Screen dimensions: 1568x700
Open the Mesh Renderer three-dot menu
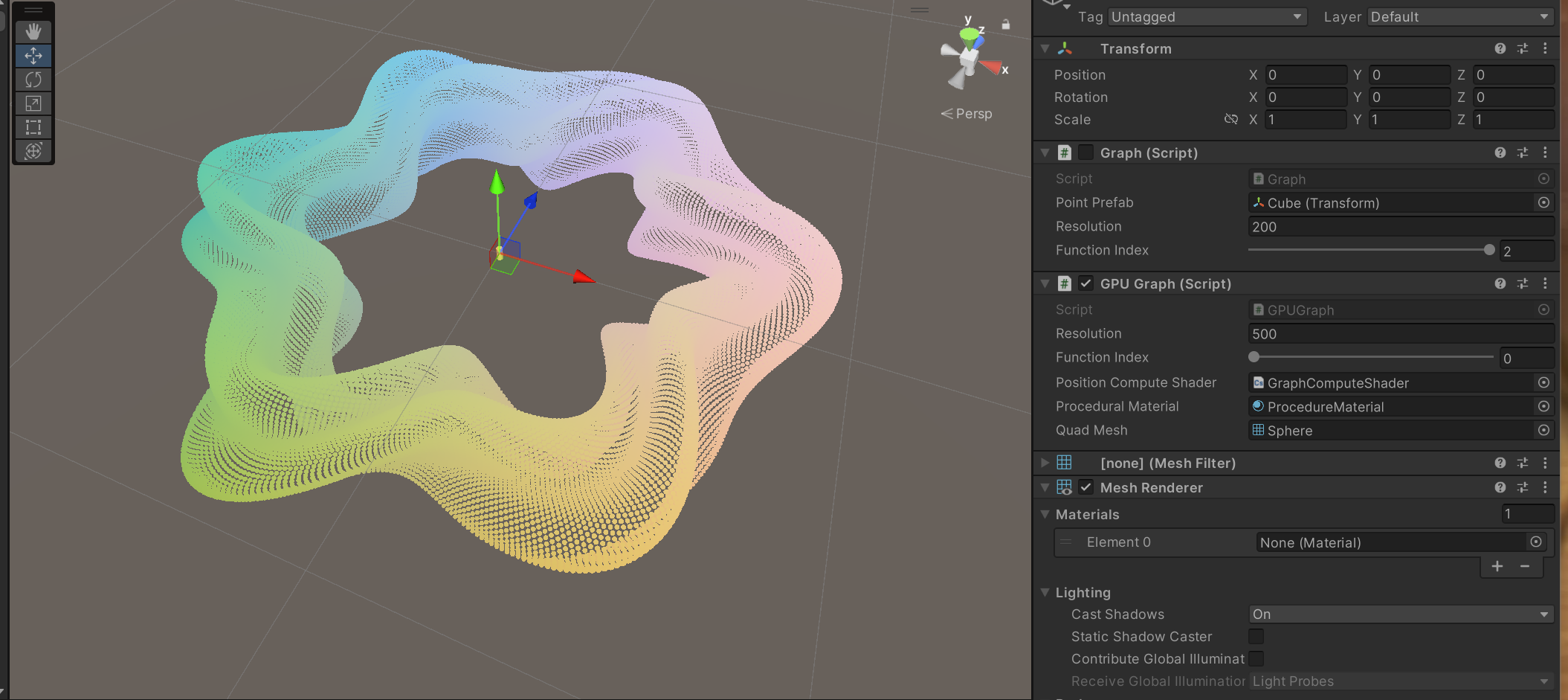click(1545, 487)
